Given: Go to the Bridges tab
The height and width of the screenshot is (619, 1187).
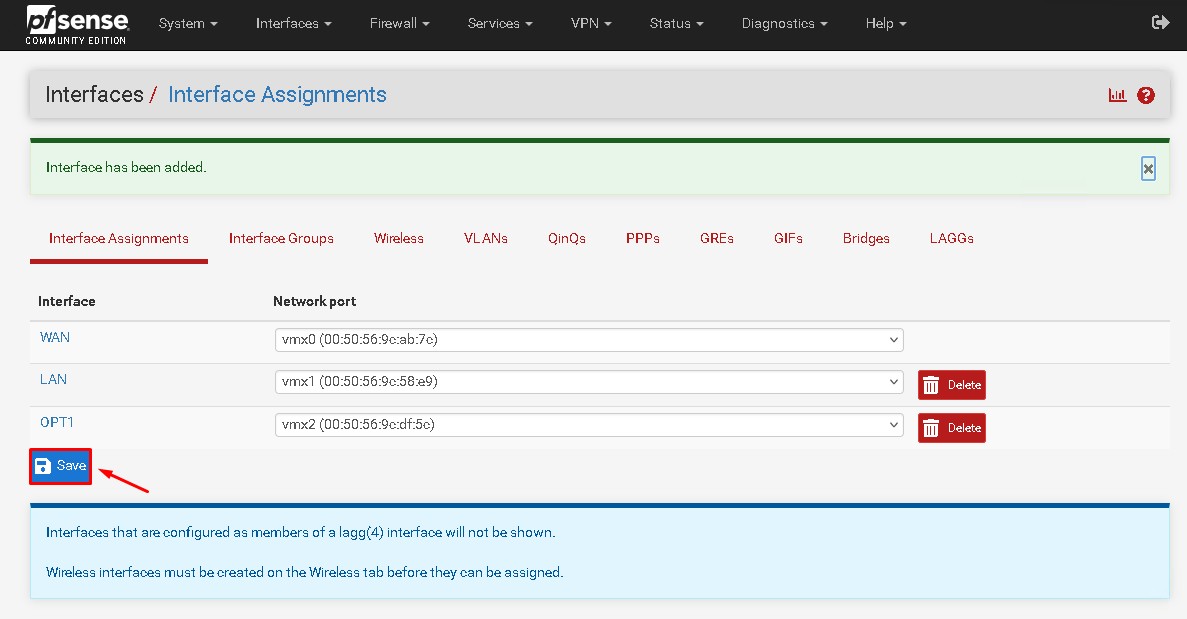Looking at the screenshot, I should click(x=866, y=239).
